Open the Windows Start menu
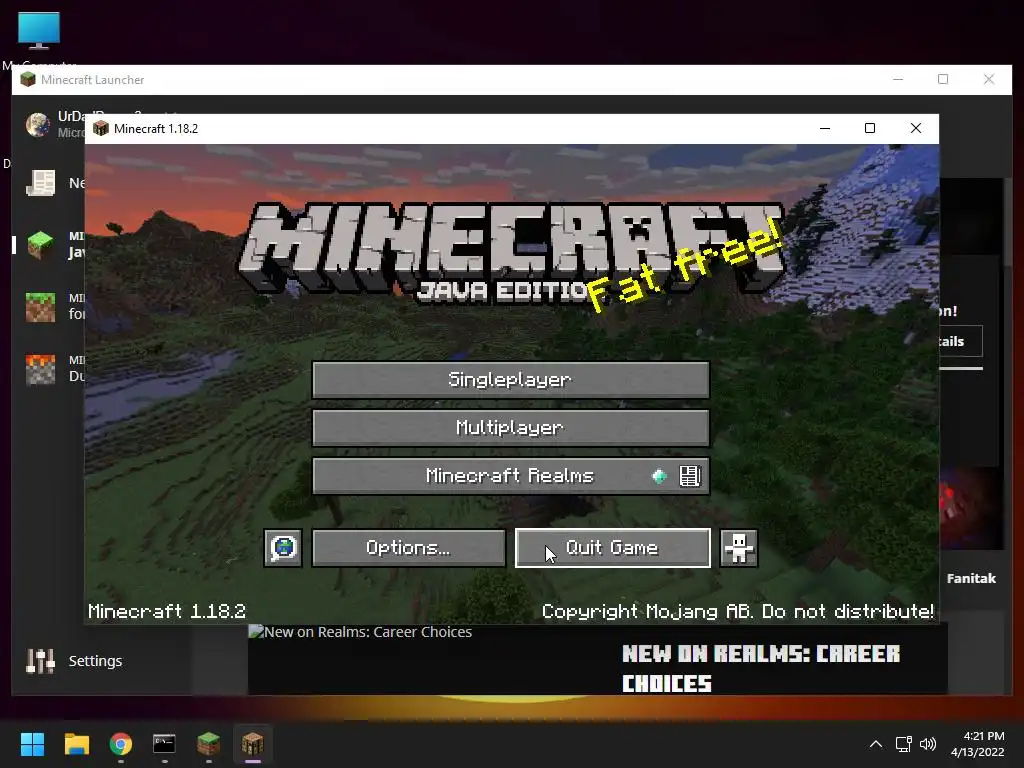This screenshot has width=1024, height=768. click(32, 744)
